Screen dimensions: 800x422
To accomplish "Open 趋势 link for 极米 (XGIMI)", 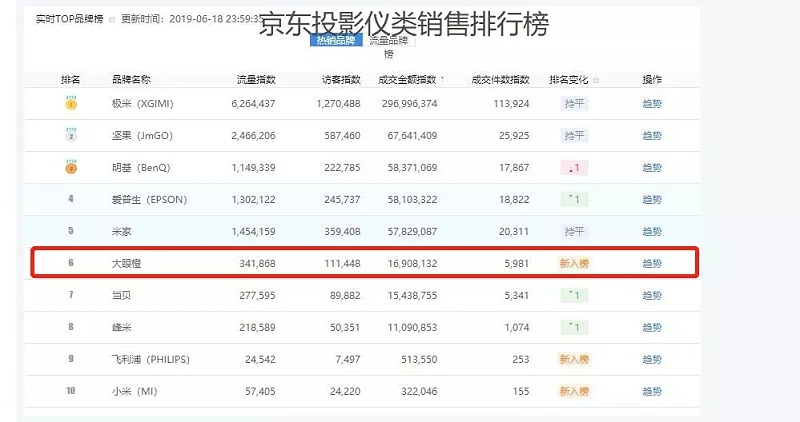I will coord(652,104).
